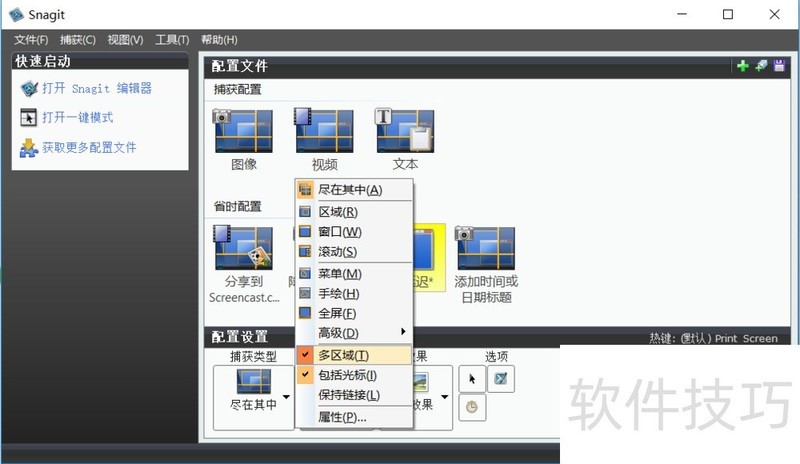This screenshot has height=464, width=800.
Task: Select the 视频 video capture profile
Action: (324, 140)
